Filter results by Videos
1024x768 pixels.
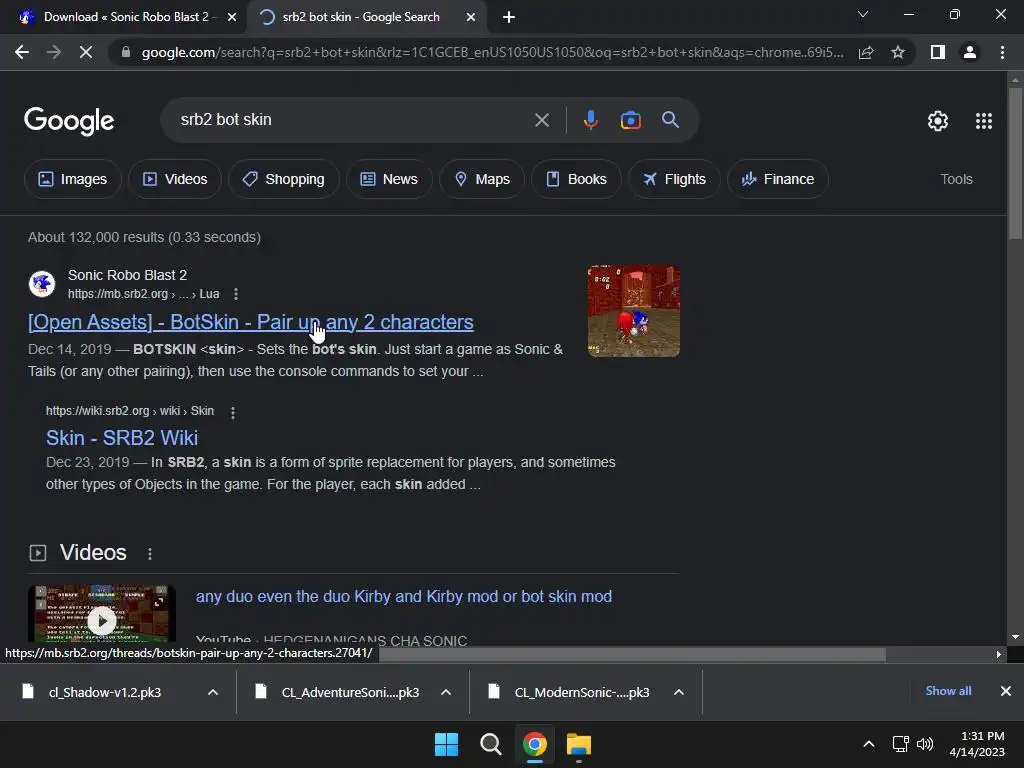(x=175, y=179)
